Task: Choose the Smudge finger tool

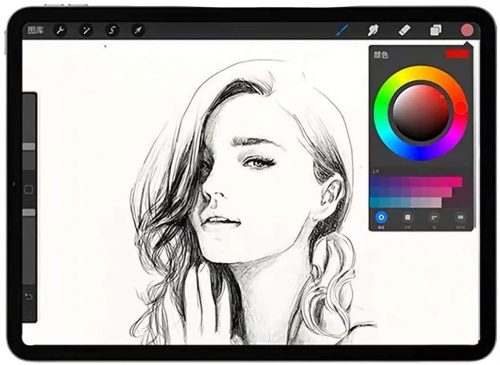Action: click(373, 30)
